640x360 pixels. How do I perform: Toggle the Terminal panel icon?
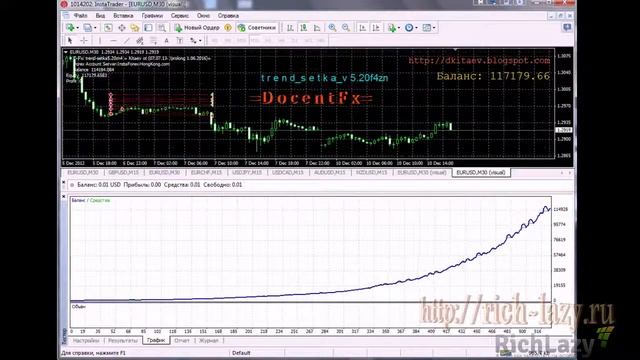[x=148, y=28]
